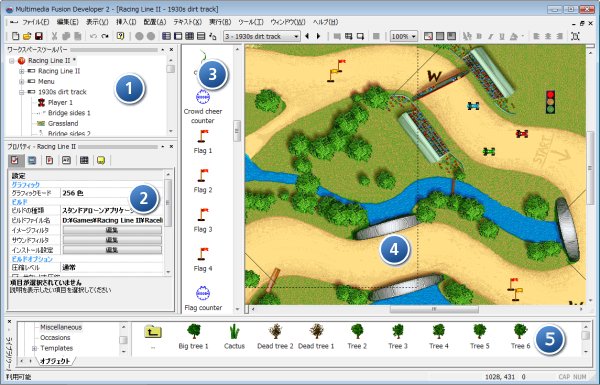Close the properties panel
The height and width of the screenshot is (385, 600).
171,147
